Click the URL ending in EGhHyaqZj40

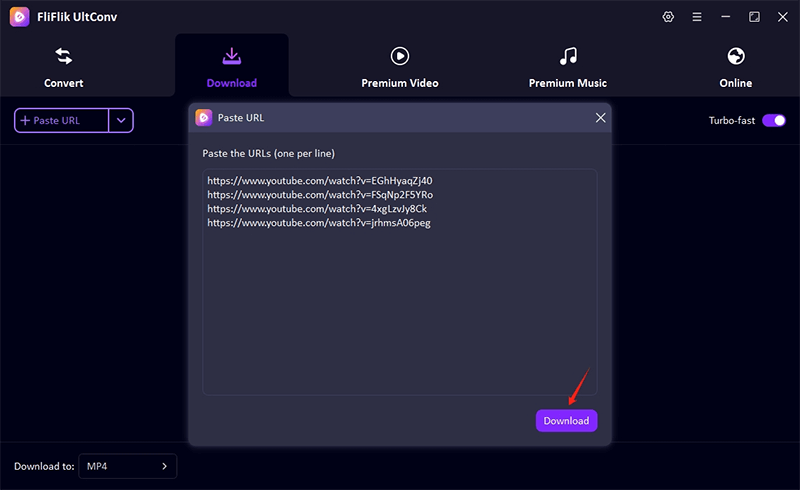coord(320,181)
